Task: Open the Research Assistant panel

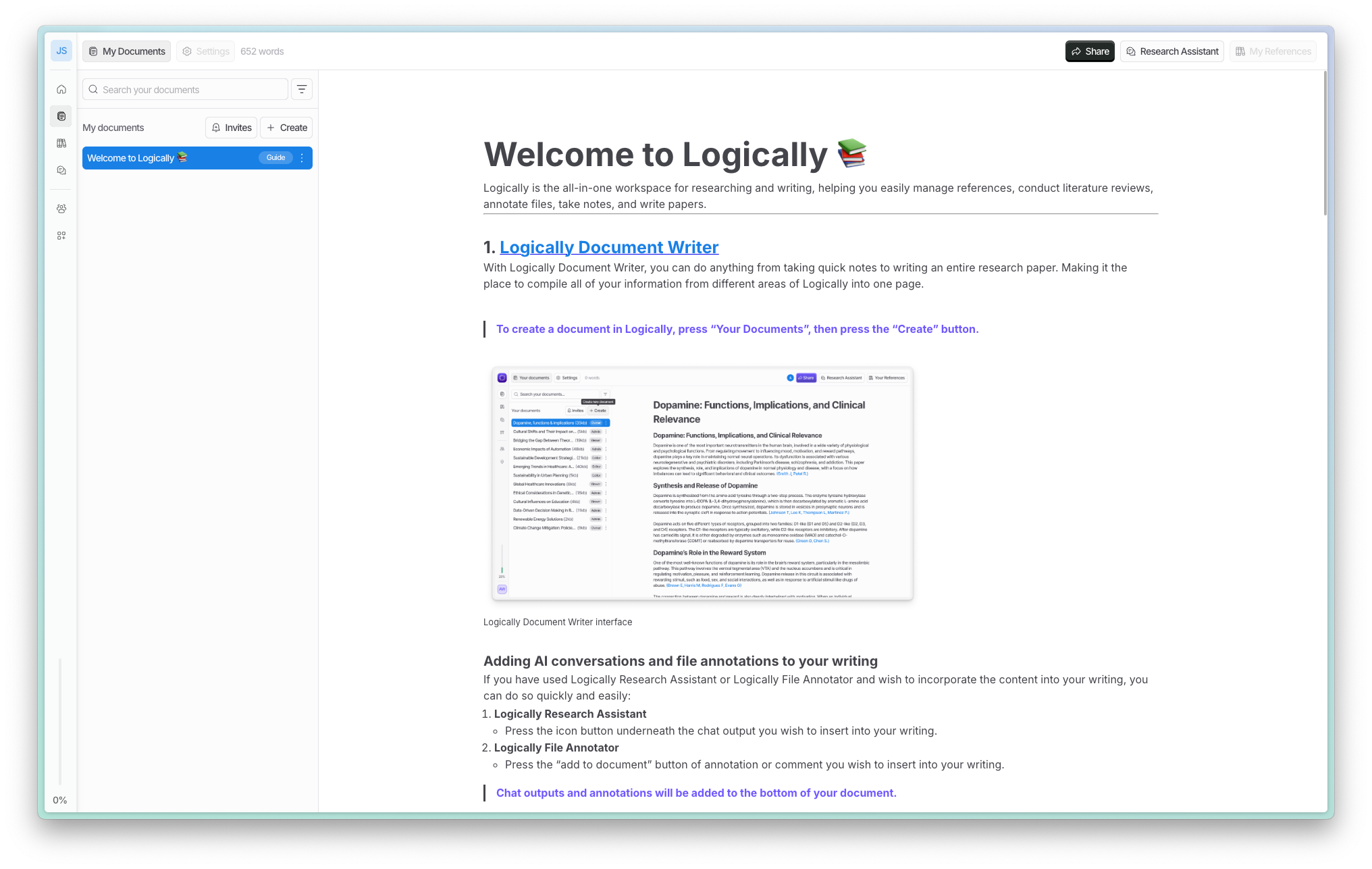Action: pos(1171,51)
